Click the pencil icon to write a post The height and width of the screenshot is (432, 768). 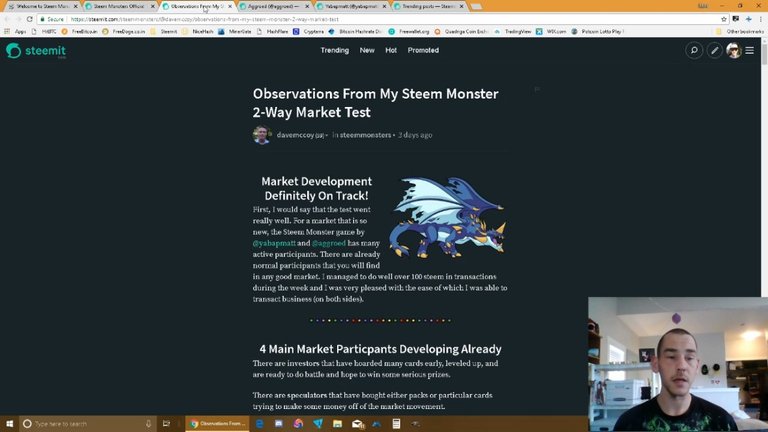coord(715,50)
